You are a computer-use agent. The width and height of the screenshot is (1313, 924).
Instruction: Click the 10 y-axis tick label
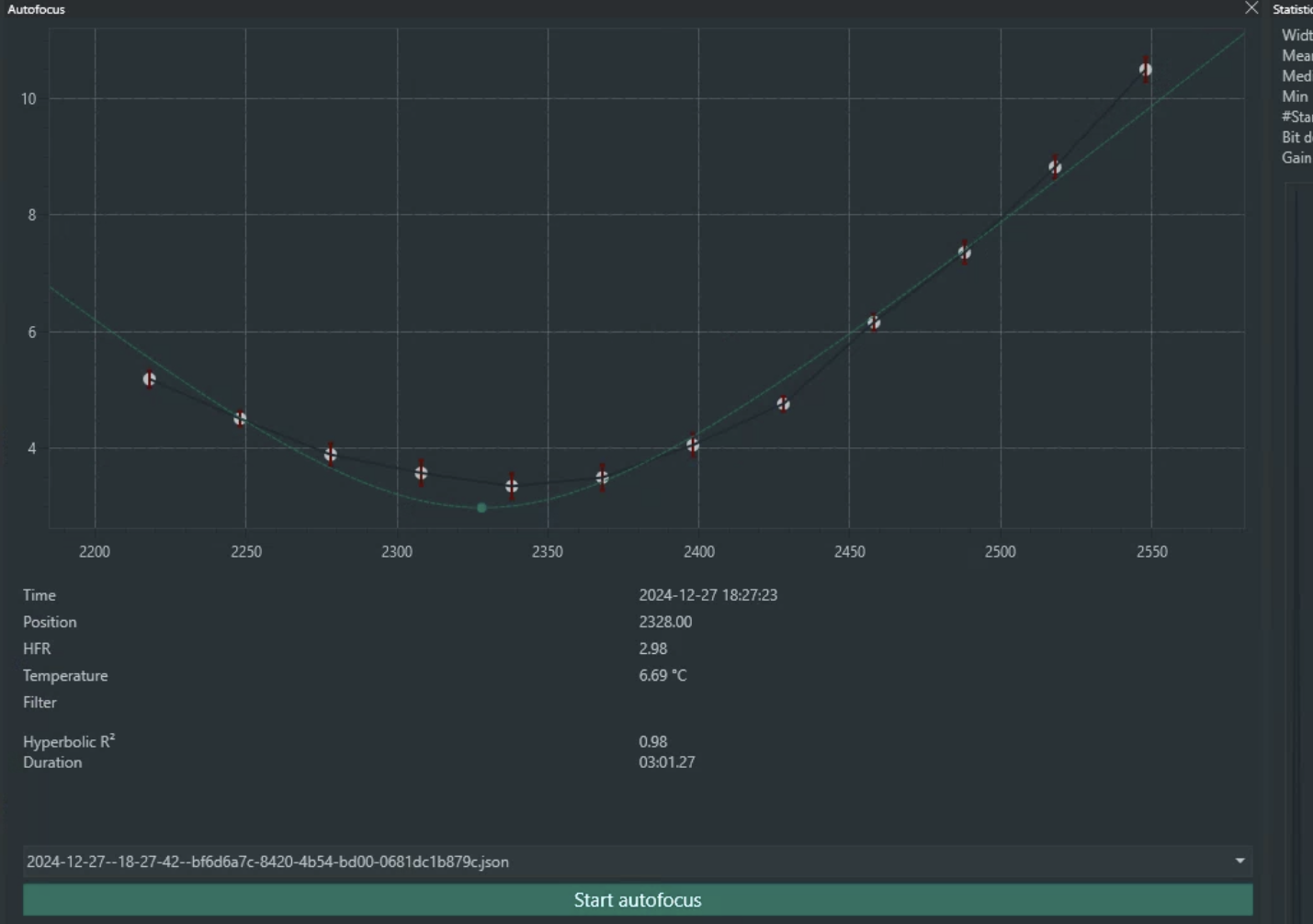pos(28,98)
